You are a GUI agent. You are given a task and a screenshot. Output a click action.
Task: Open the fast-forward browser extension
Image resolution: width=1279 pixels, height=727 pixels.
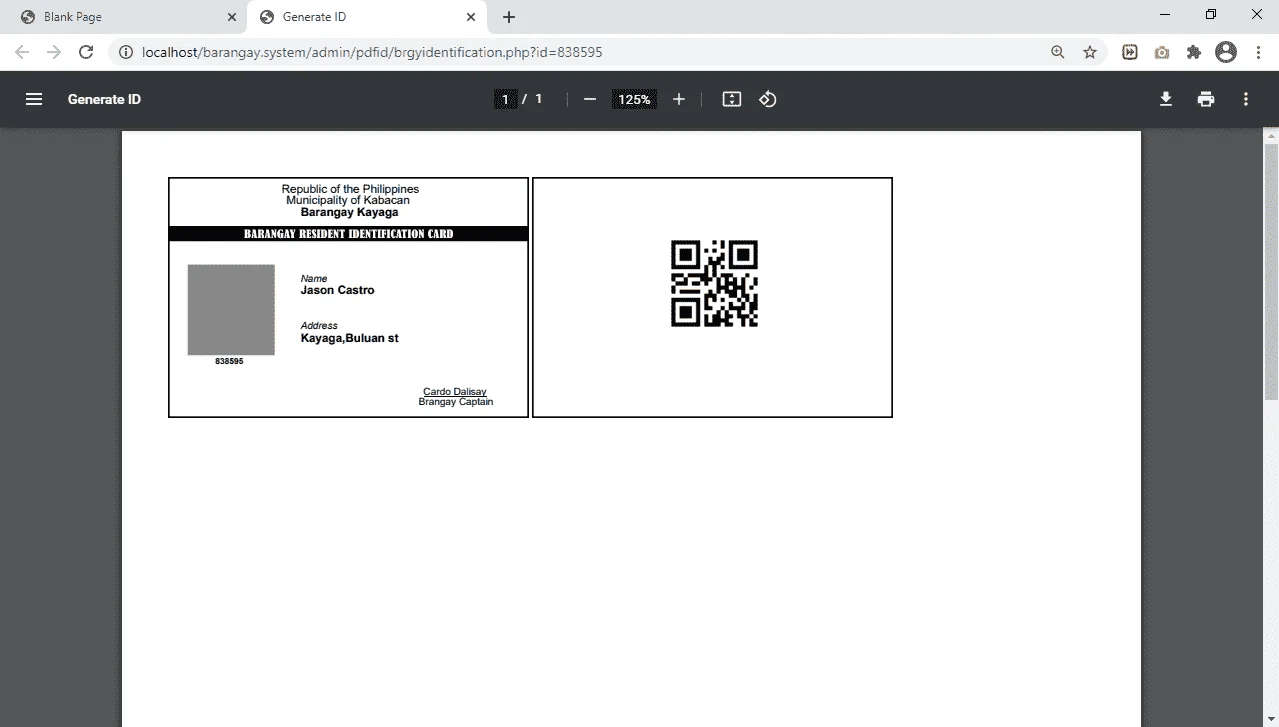coord(1130,52)
